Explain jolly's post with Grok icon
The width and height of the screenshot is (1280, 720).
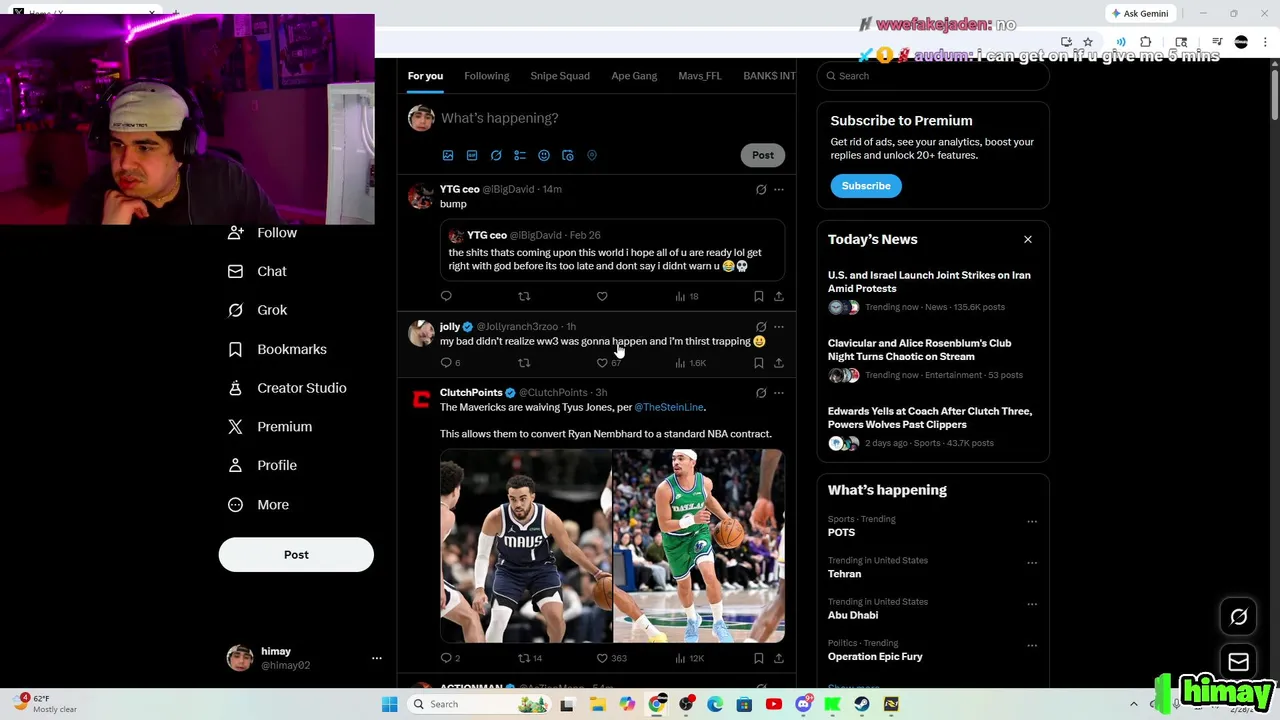click(761, 327)
